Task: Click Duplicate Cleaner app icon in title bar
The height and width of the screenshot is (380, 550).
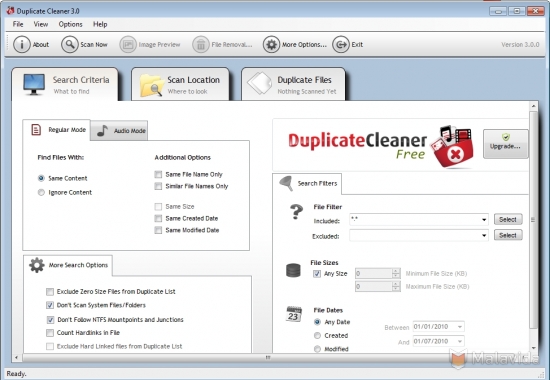Action: [10, 11]
